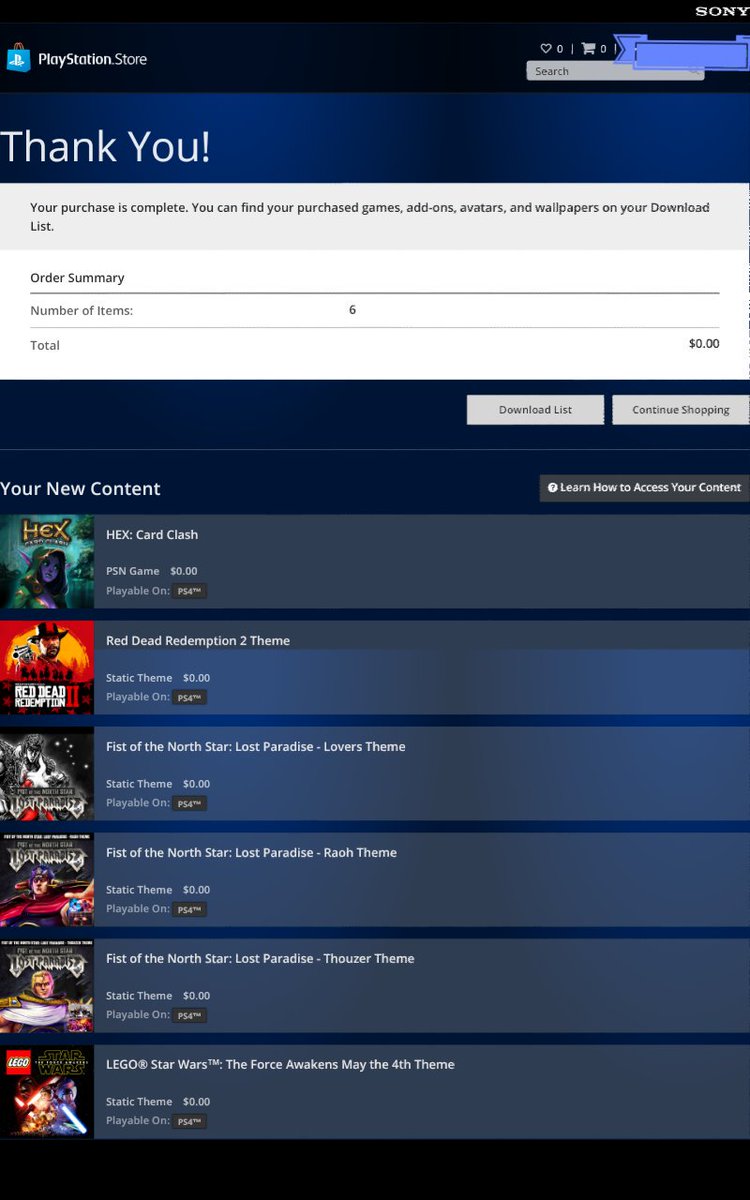The width and height of the screenshot is (750, 1200).
Task: Open Fist of the North Star Lovers Theme
Action: (x=256, y=747)
